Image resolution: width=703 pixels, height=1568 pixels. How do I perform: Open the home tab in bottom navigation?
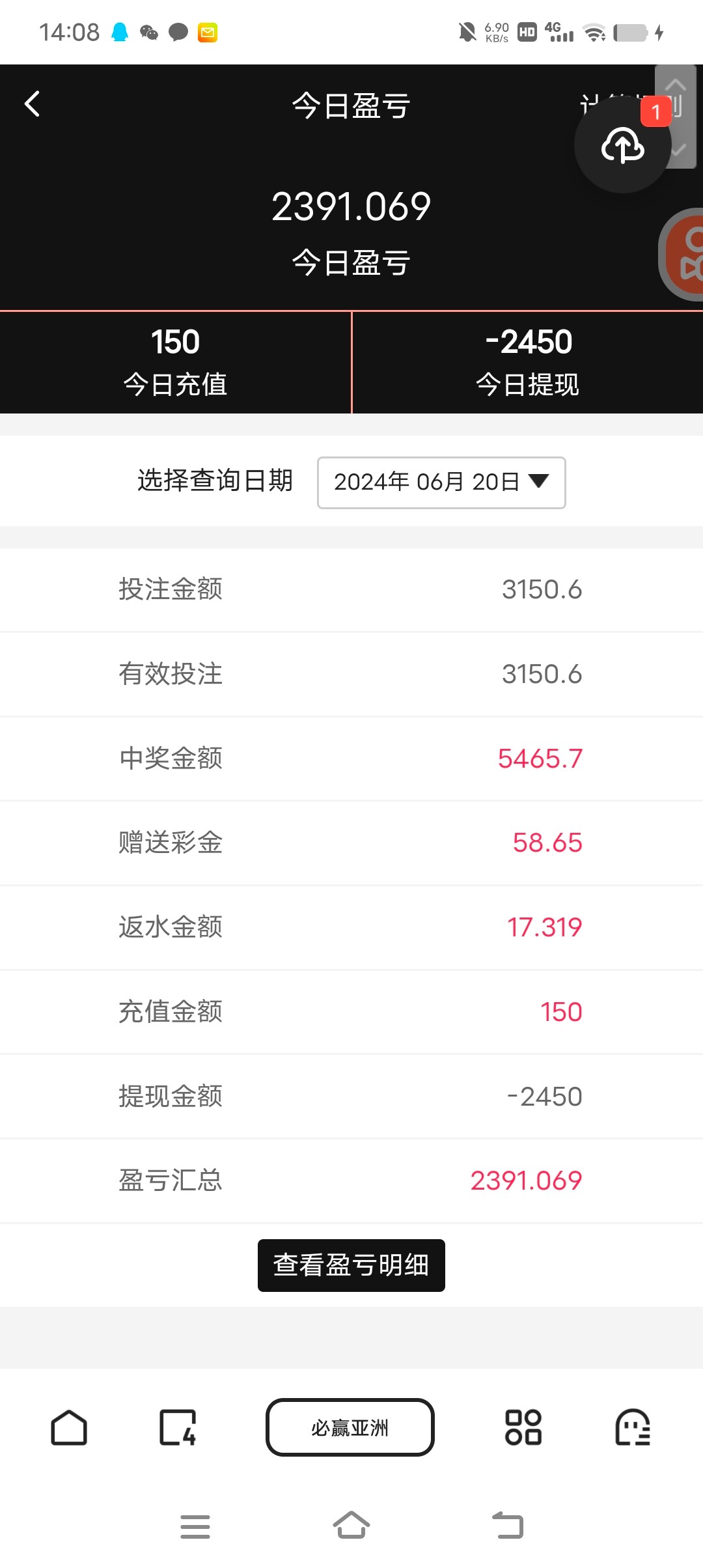click(69, 1427)
